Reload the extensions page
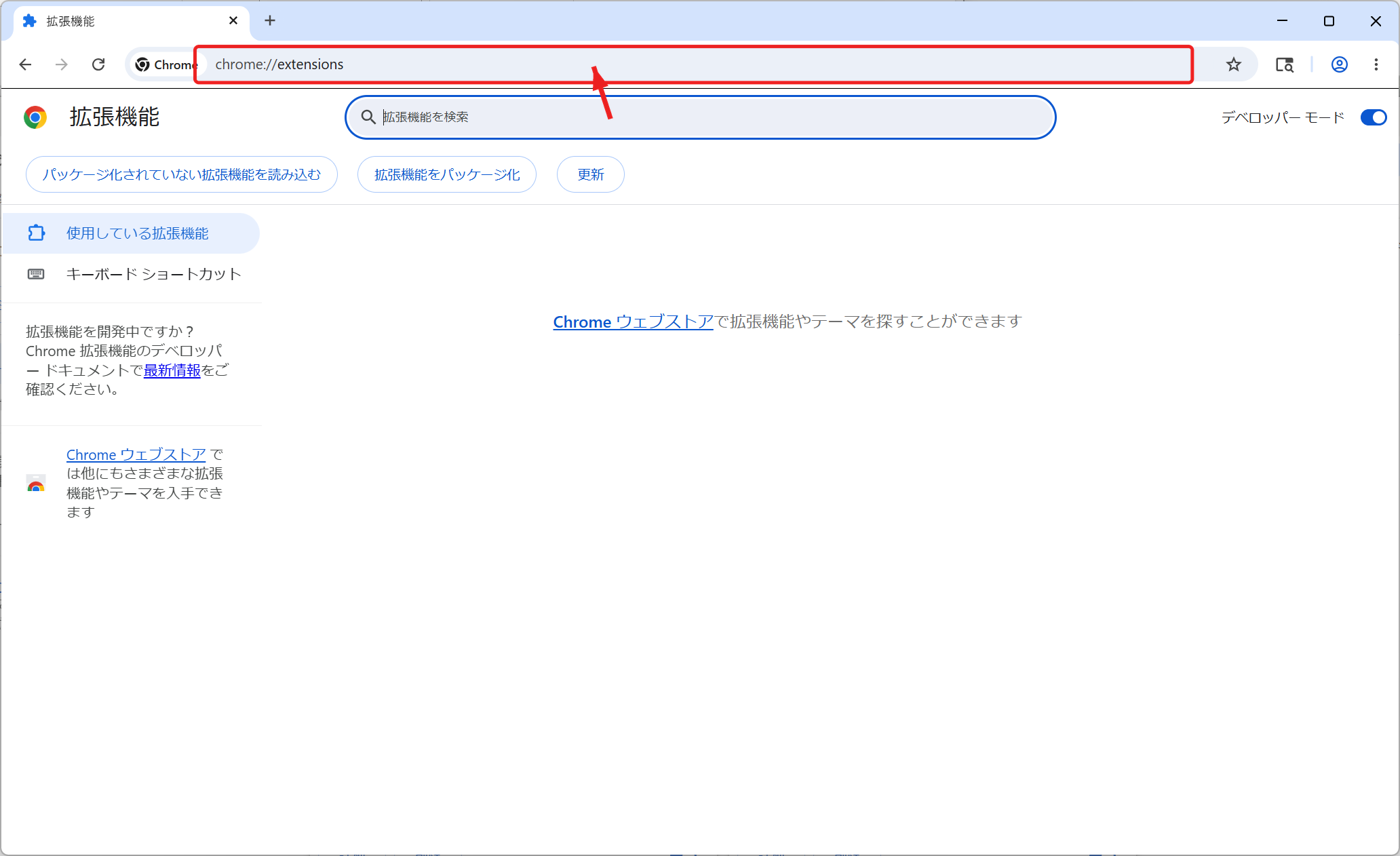Image resolution: width=1400 pixels, height=856 pixels. [x=98, y=64]
